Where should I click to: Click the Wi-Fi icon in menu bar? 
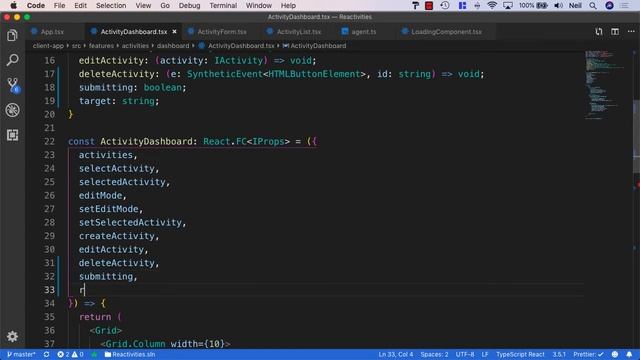click(x=492, y=5)
